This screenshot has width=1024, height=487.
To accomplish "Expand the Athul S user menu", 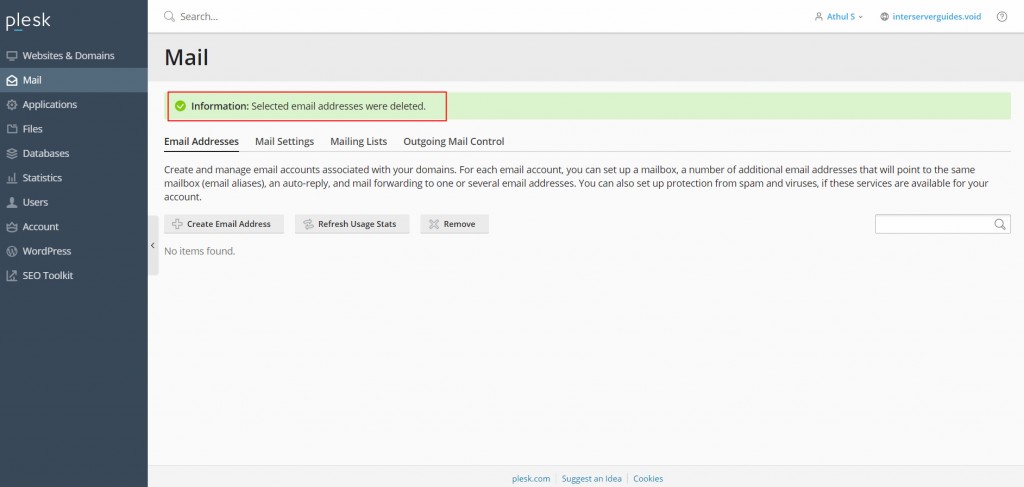I will click(x=839, y=17).
